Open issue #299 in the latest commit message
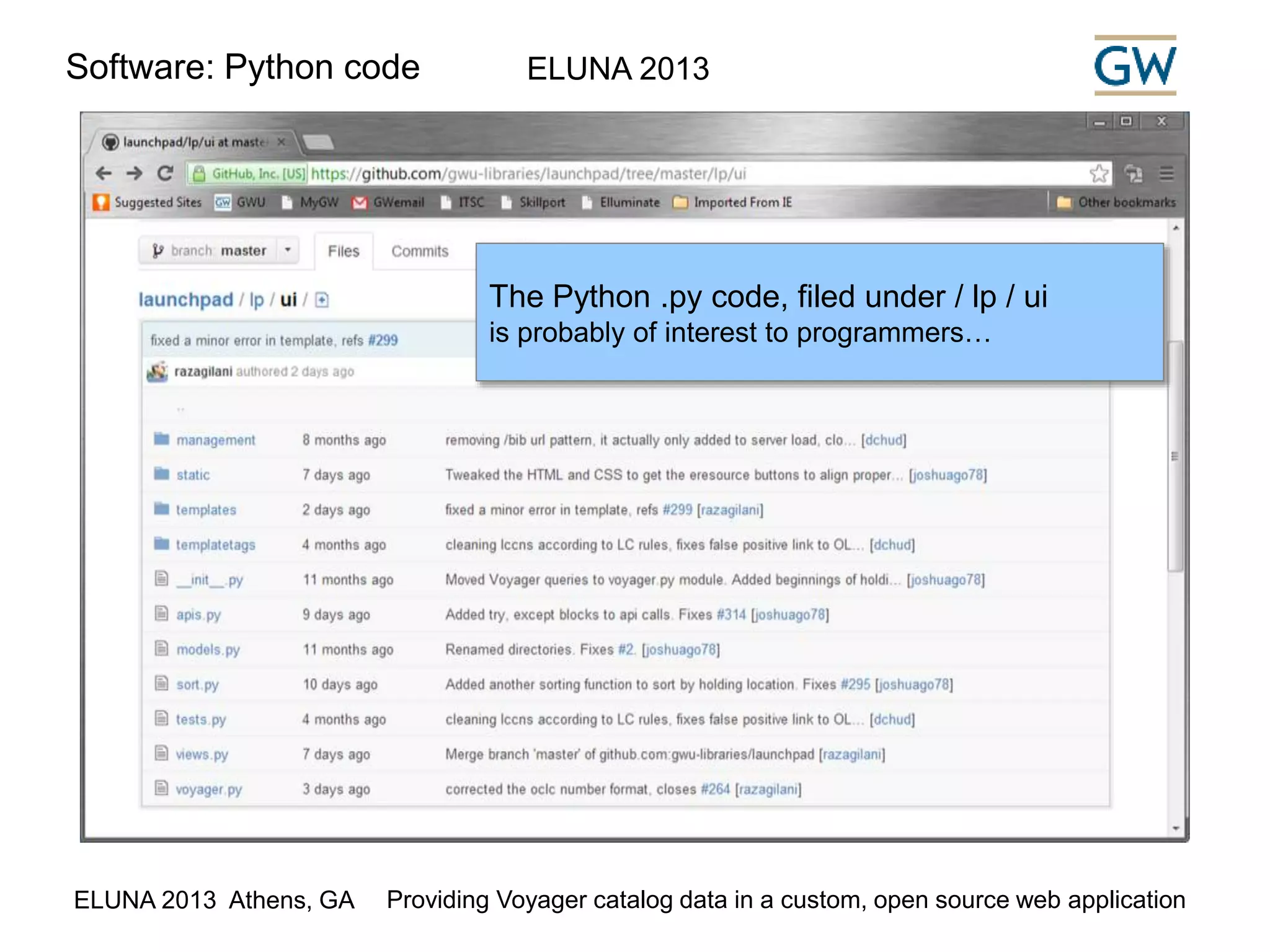Screen dimensions: 1270x952 [383, 340]
